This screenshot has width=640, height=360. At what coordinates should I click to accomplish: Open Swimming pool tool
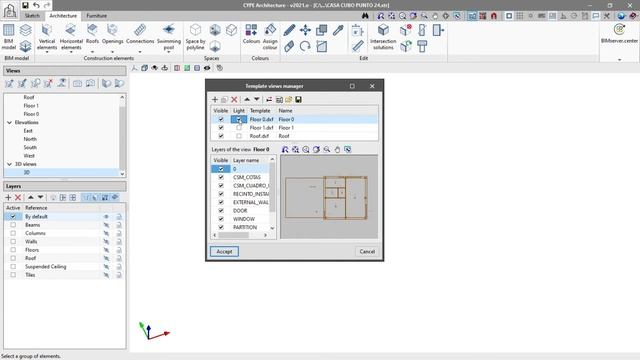tap(169, 37)
